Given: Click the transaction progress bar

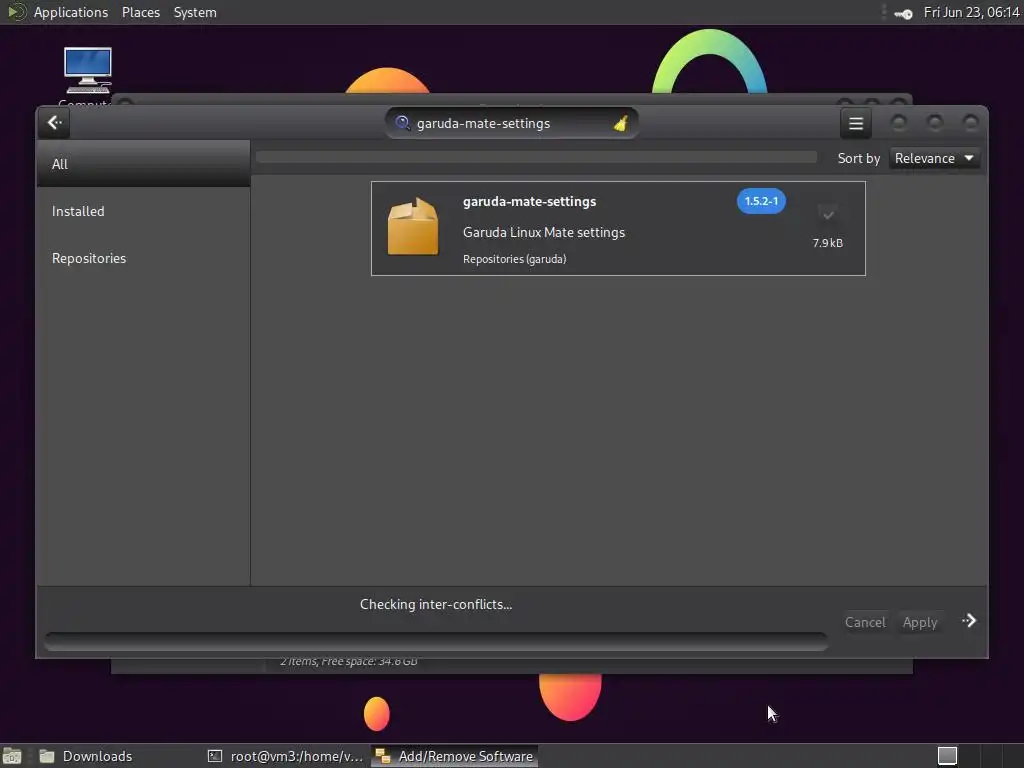Looking at the screenshot, I should [436, 641].
